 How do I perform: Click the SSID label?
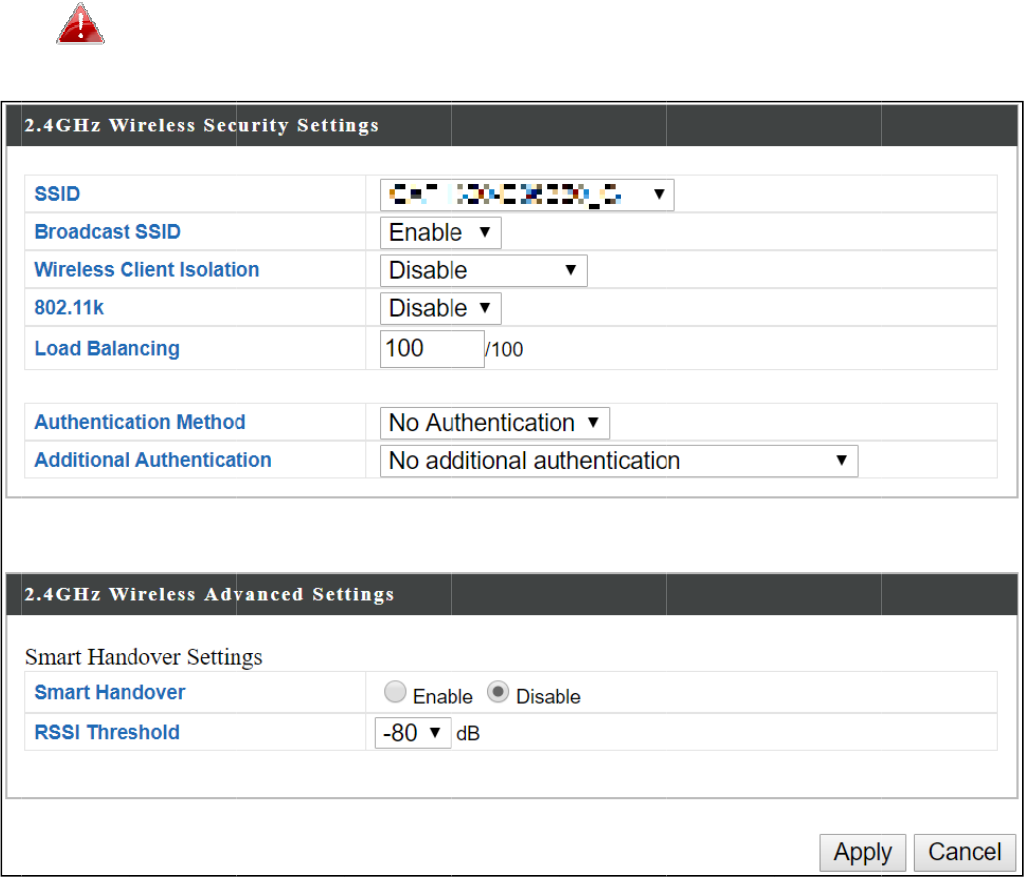(57, 194)
